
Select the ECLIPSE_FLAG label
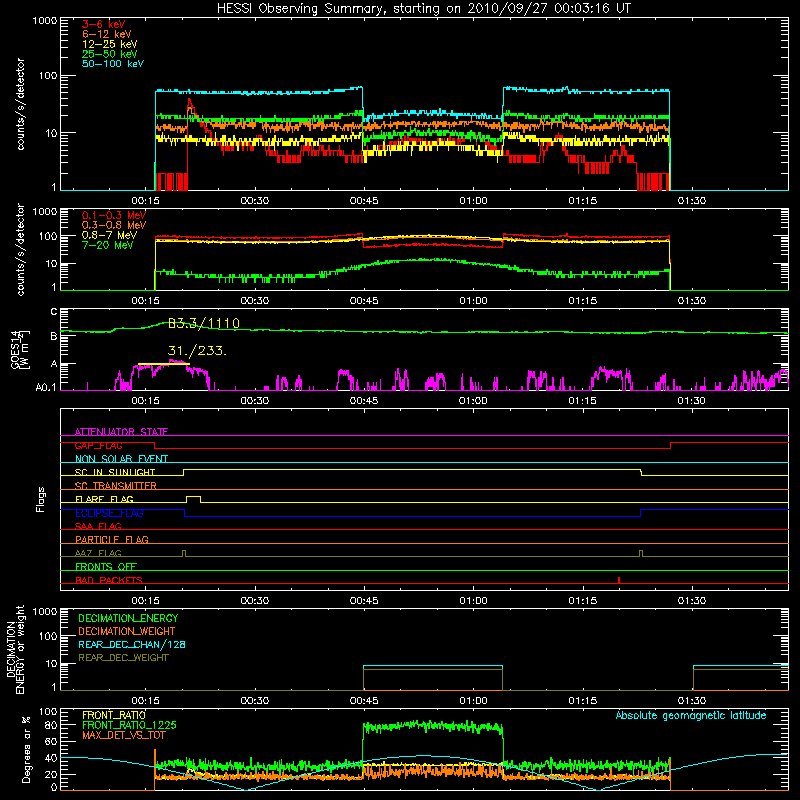pos(109,513)
